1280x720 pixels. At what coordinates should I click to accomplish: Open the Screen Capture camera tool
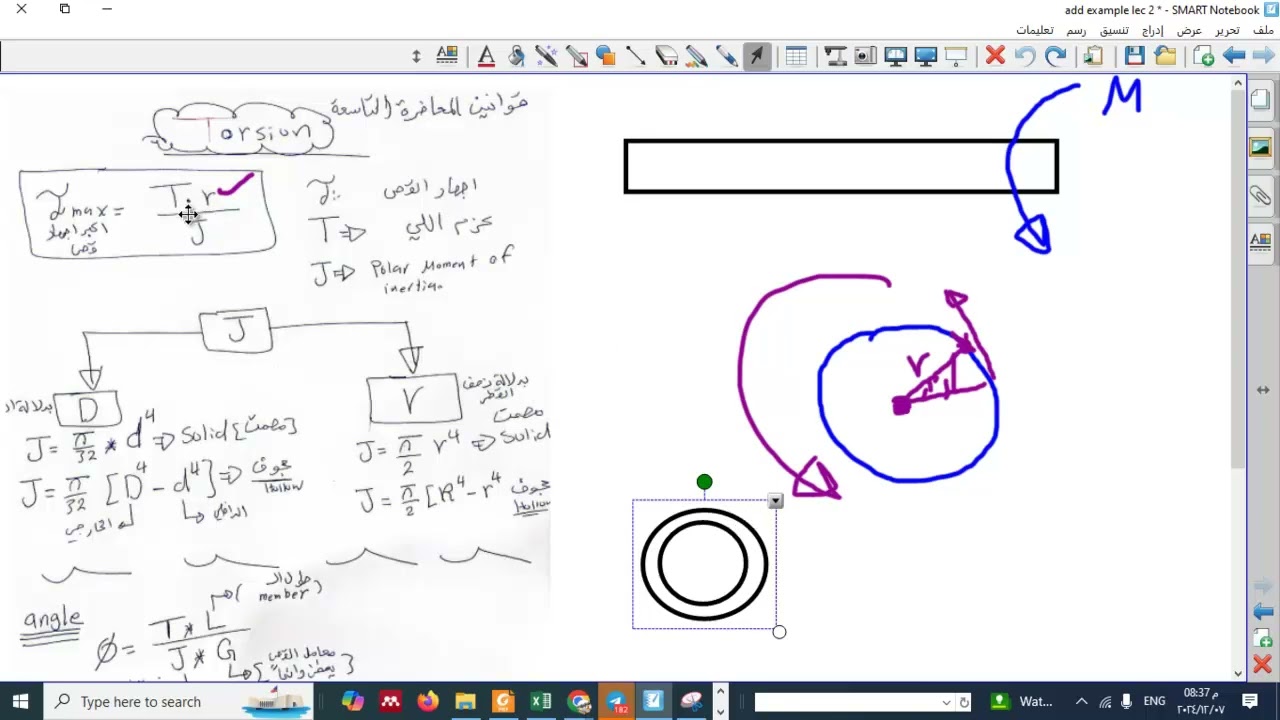(x=865, y=57)
